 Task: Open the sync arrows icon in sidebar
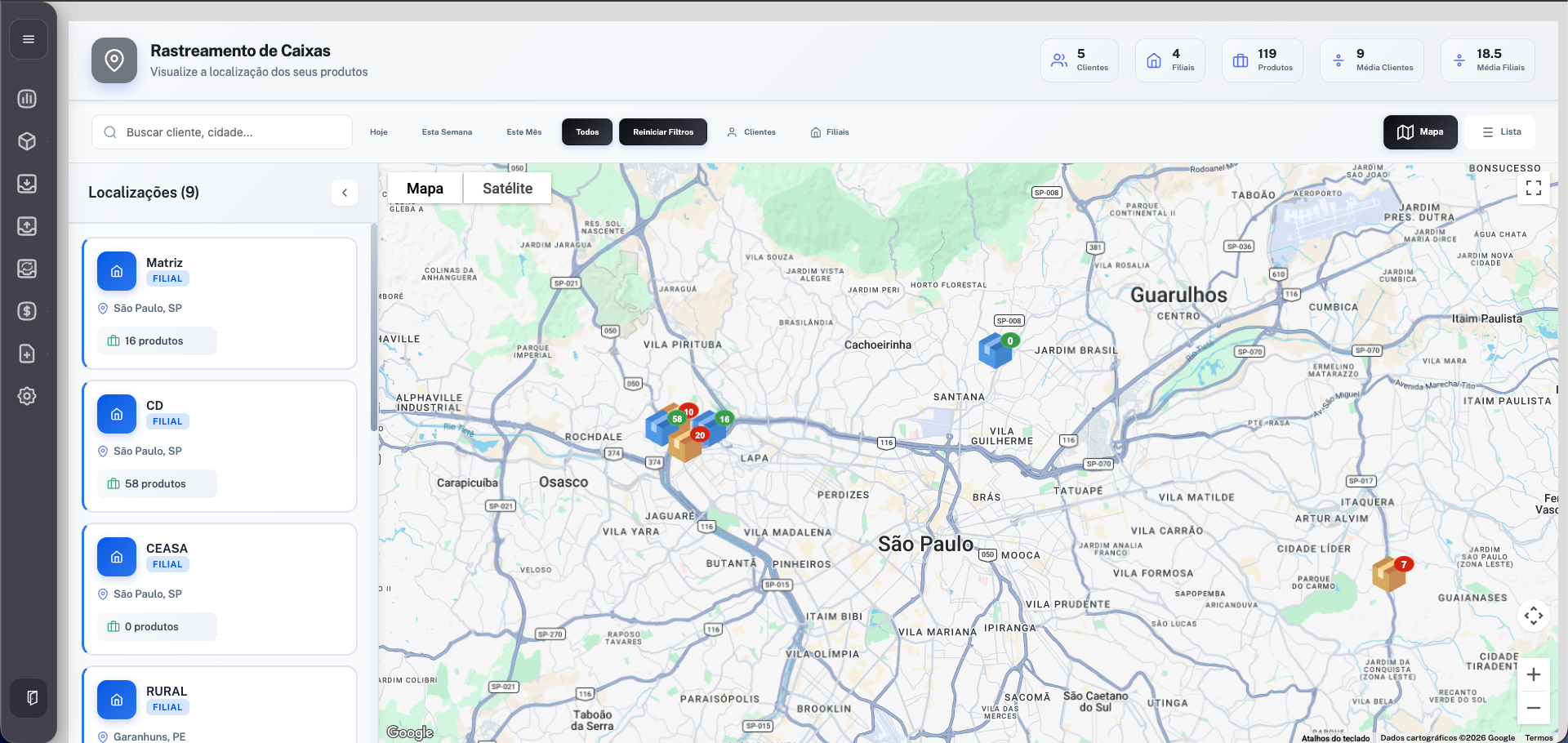[x=27, y=269]
